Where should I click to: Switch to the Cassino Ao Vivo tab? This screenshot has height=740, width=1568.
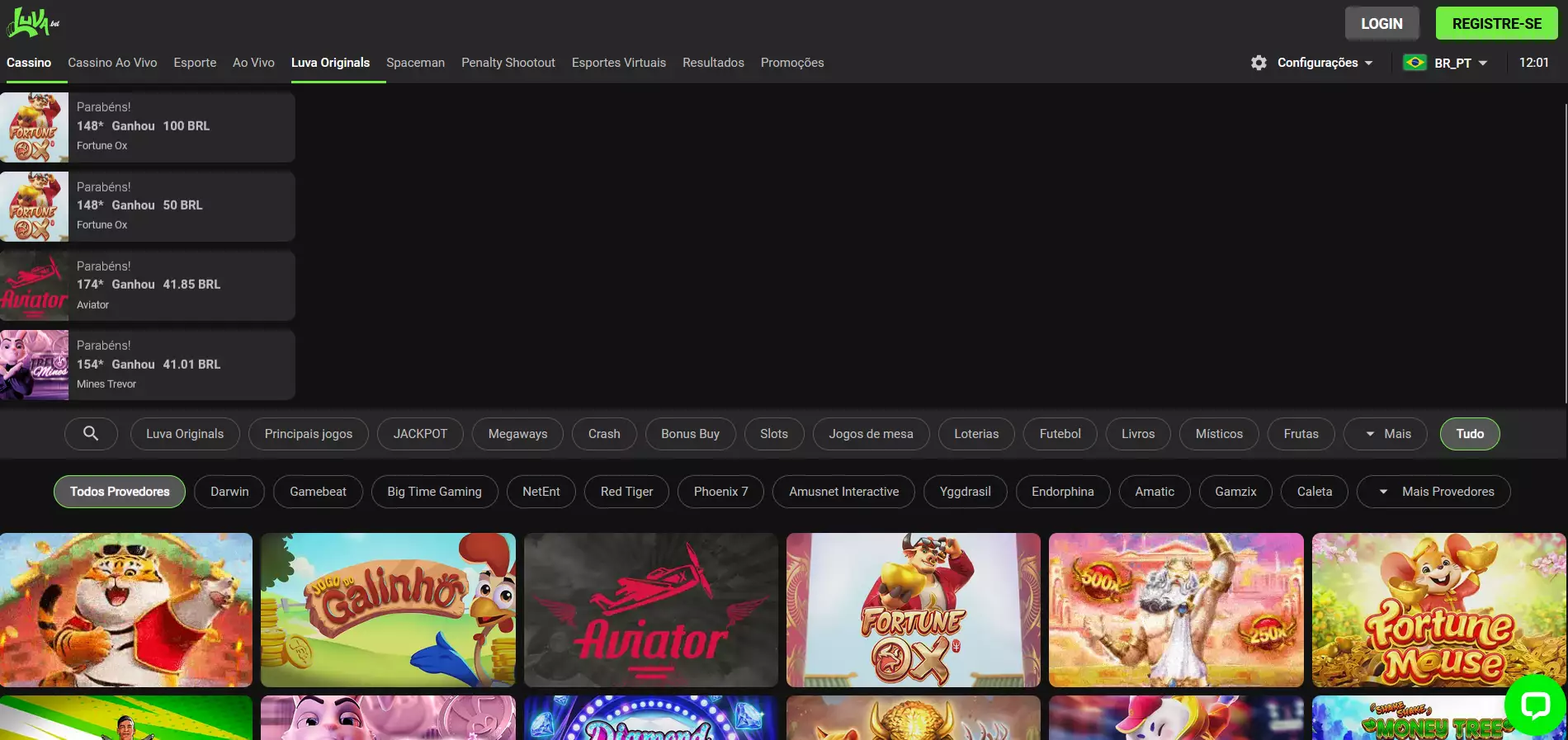click(x=112, y=63)
